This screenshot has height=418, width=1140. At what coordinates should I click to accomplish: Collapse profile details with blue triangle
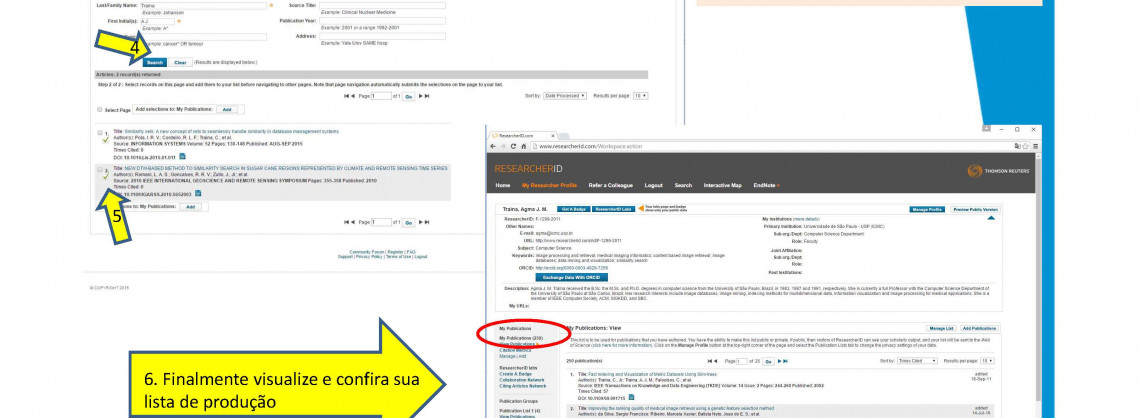(991, 218)
